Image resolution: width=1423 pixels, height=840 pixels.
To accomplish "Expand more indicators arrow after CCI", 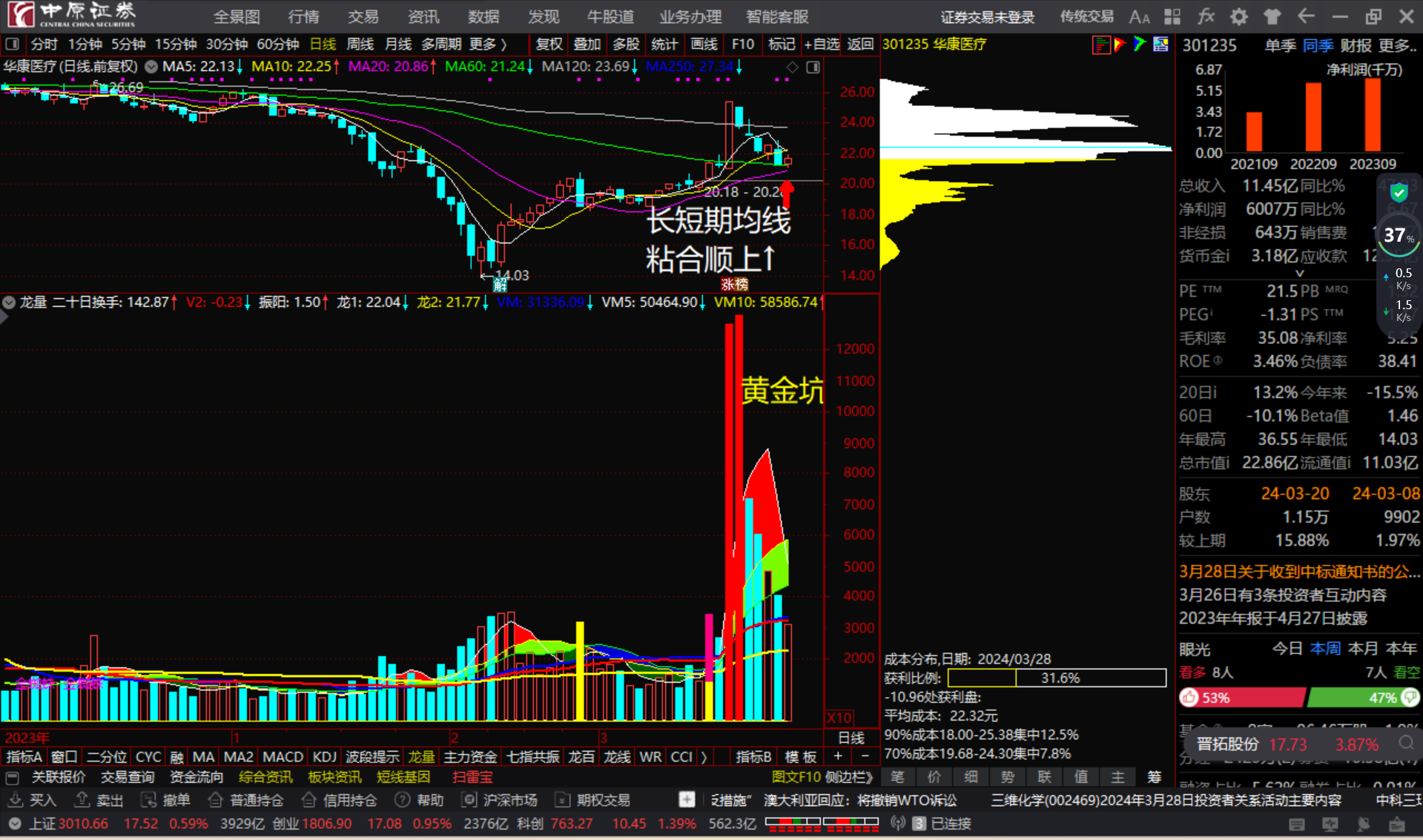I will click(x=704, y=757).
